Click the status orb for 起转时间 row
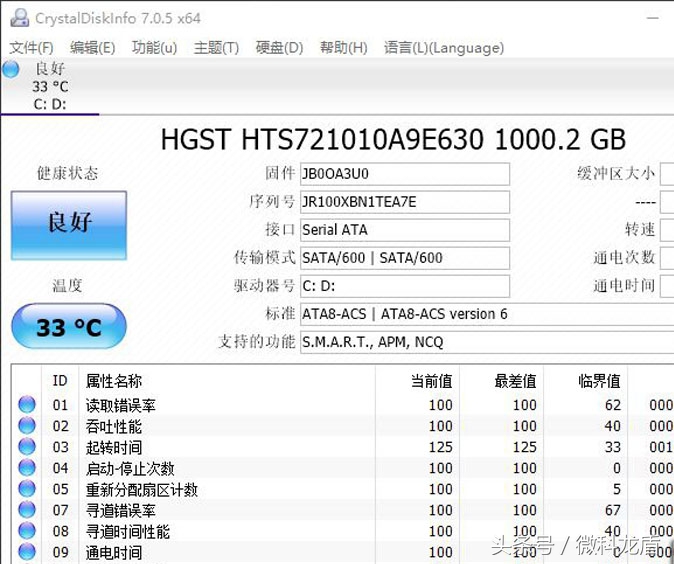Image resolution: width=674 pixels, height=564 pixels. [27, 447]
